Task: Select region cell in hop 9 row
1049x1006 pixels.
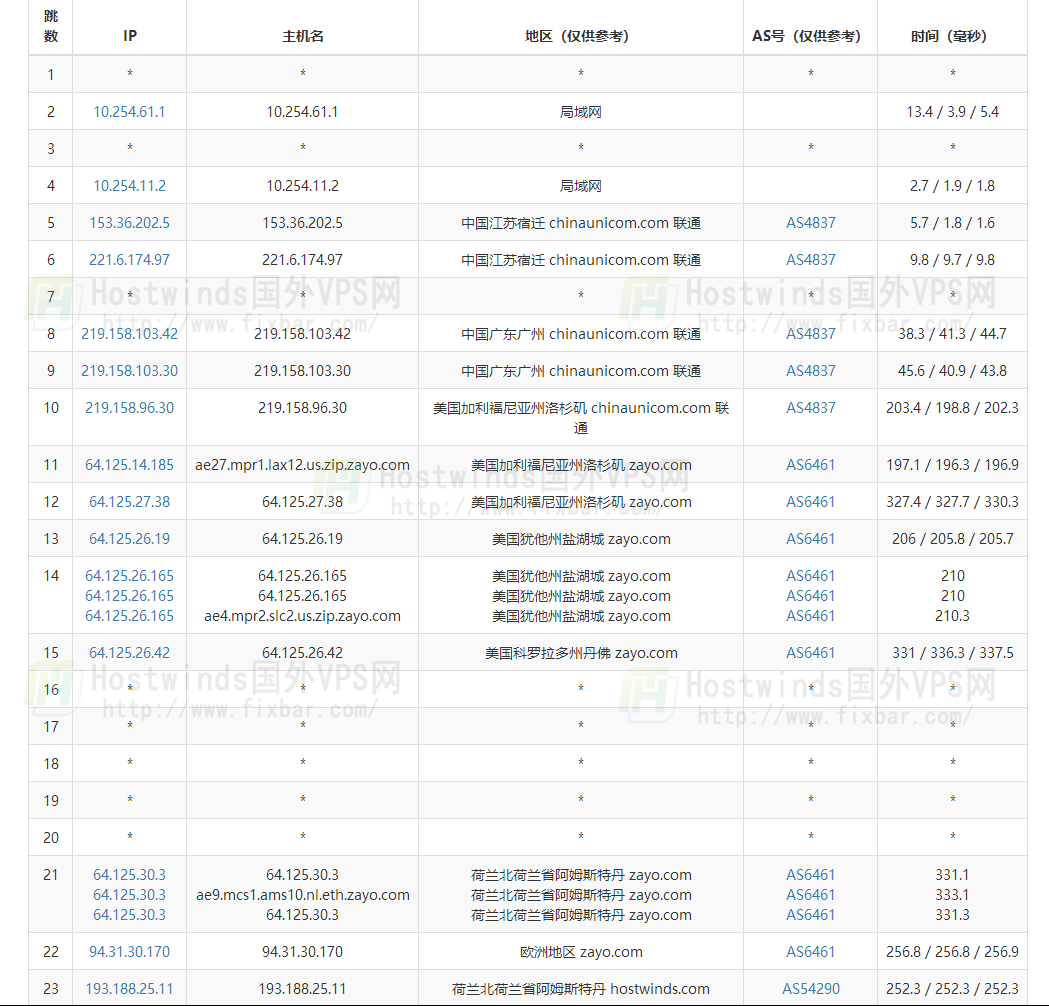Action: pyautogui.click(x=581, y=371)
